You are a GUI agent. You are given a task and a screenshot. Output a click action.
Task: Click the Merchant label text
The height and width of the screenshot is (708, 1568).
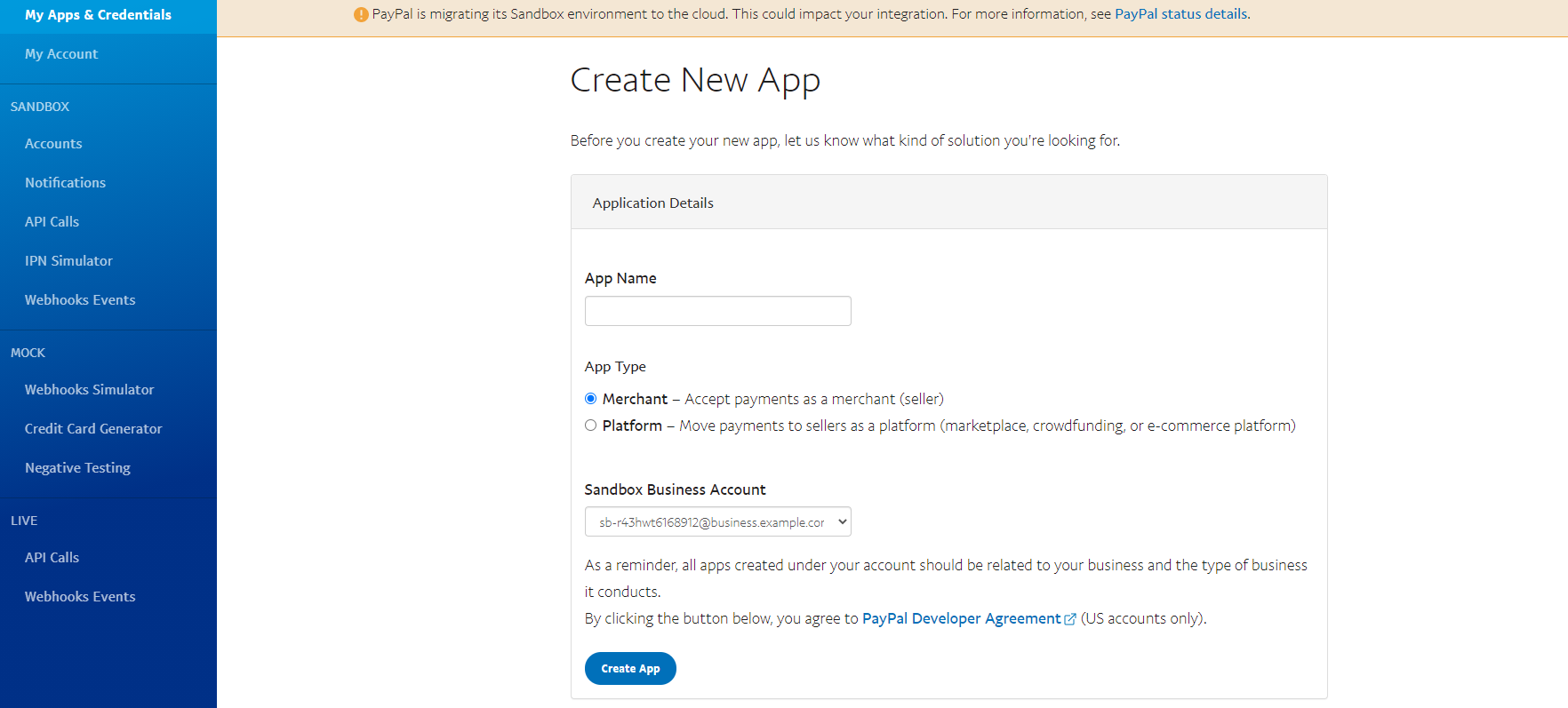pos(635,399)
